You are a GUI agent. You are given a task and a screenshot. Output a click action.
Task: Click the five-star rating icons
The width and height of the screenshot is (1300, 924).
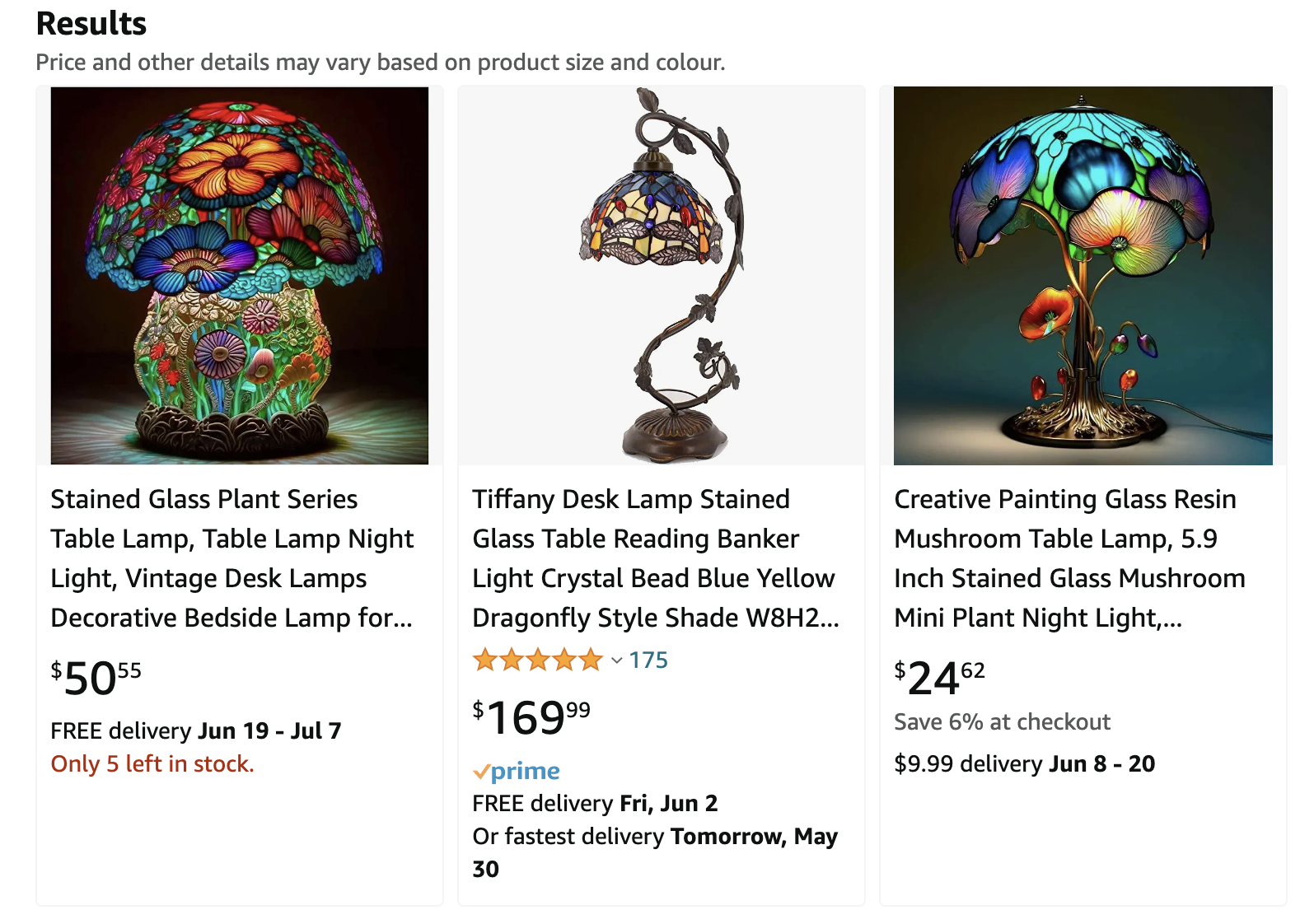(x=538, y=660)
